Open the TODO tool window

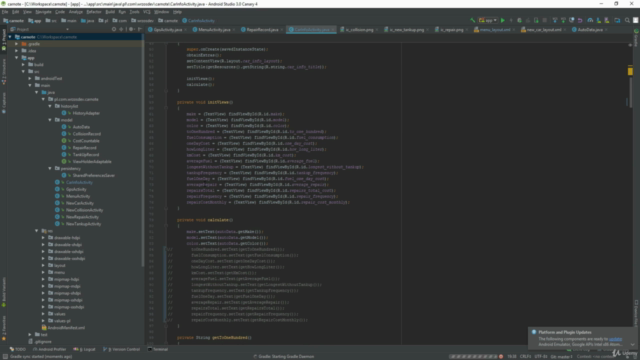tap(18, 349)
